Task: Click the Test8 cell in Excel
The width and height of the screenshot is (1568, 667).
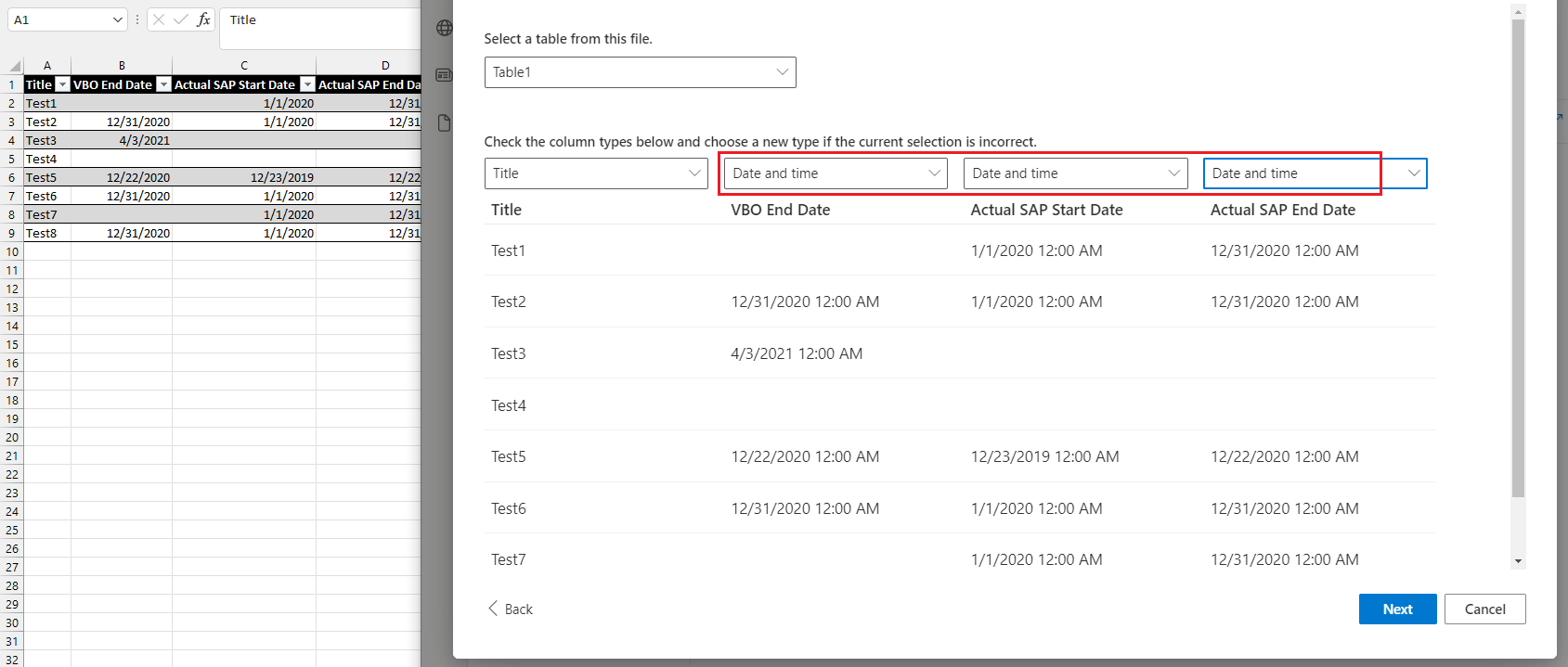Action: 47,233
